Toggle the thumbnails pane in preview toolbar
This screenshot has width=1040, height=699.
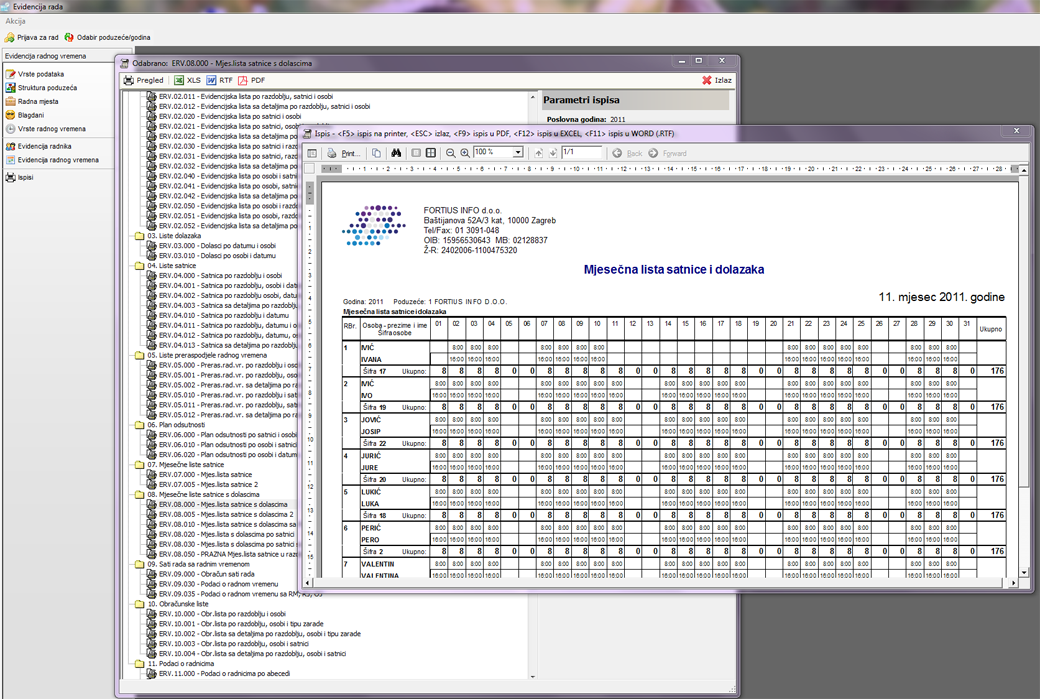pyautogui.click(x=312, y=153)
